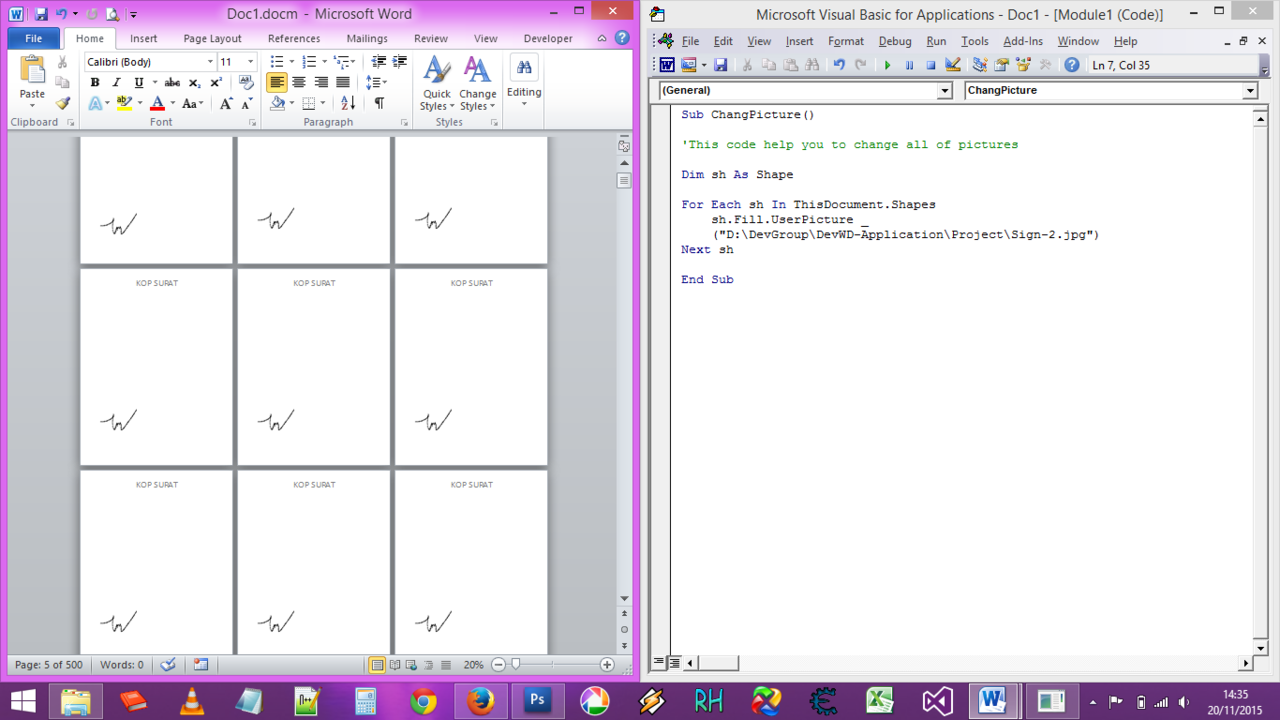Click the Zoom Out minus button
This screenshot has height=720, width=1280.
click(x=498, y=665)
